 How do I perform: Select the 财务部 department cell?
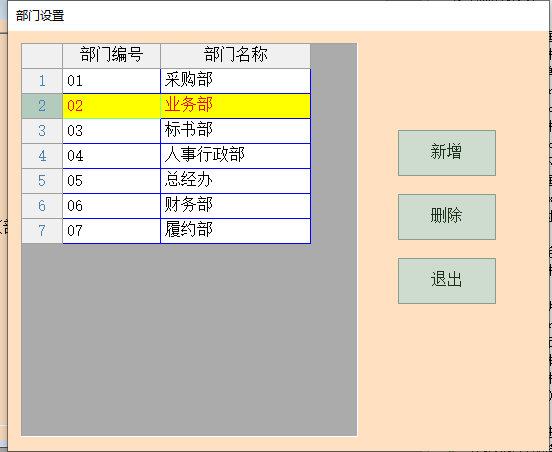click(236, 206)
